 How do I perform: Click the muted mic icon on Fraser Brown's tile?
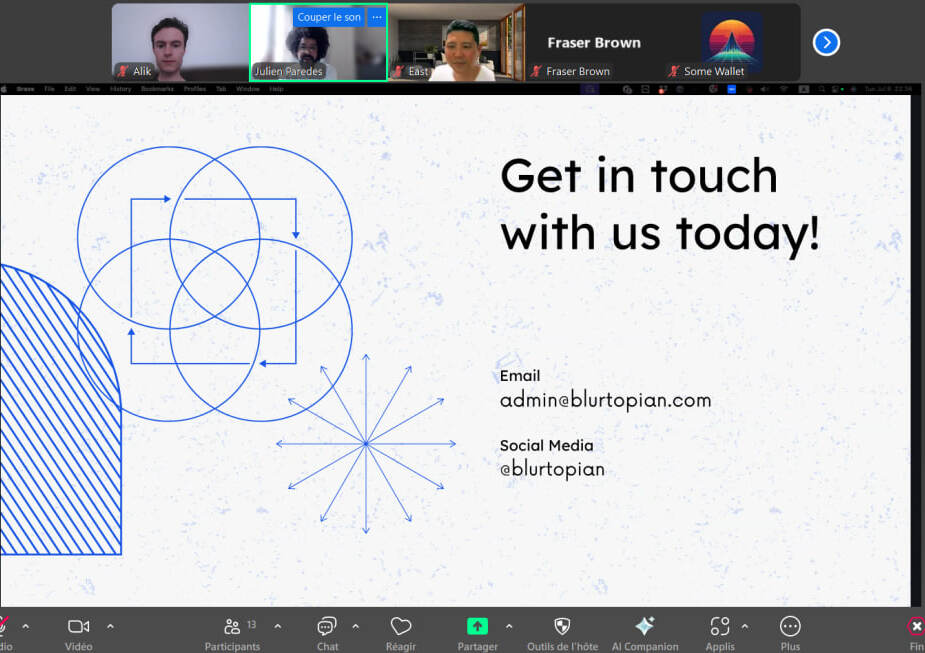(x=536, y=71)
